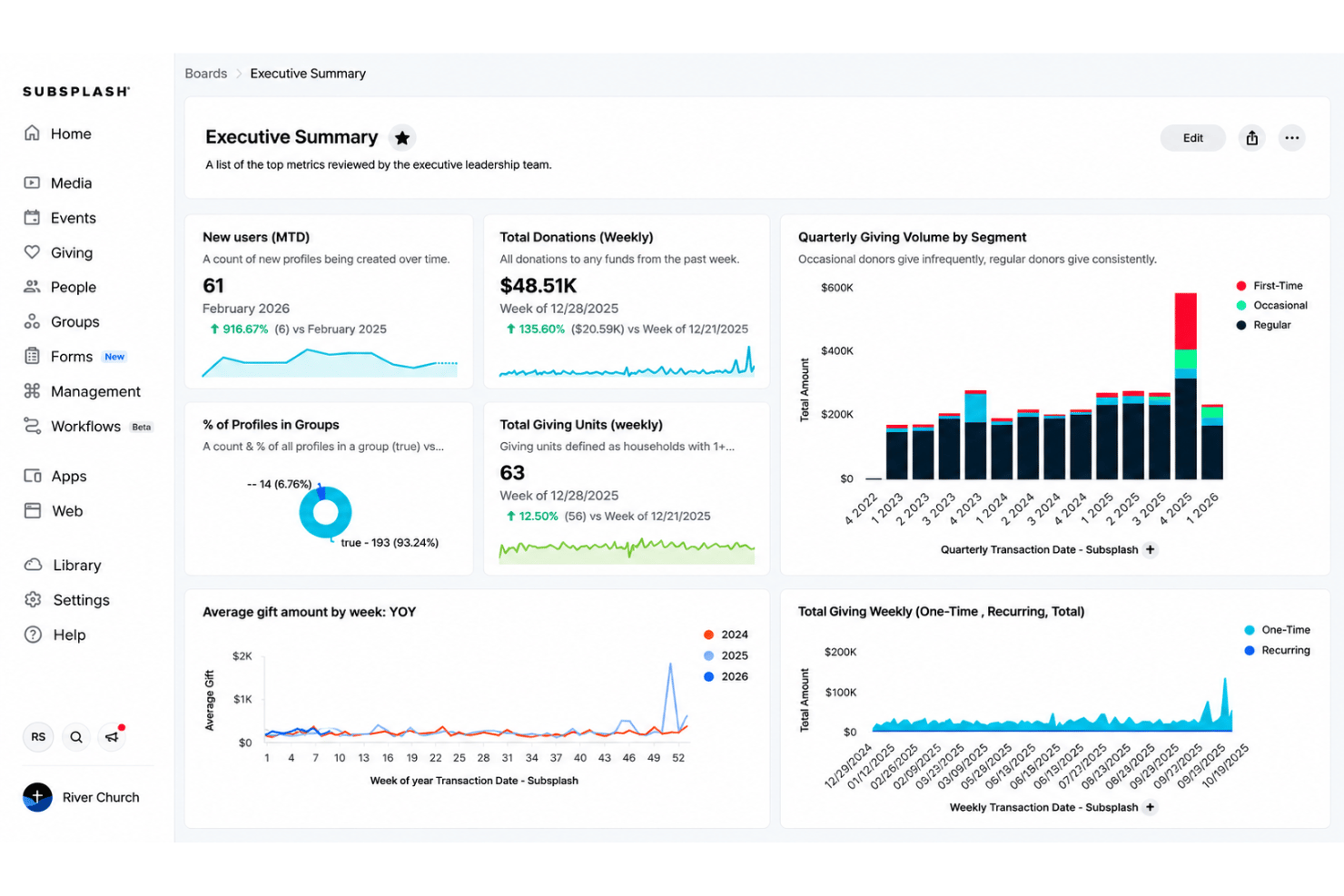Open the three-dots more options menu
The height and width of the screenshot is (896, 1344).
[x=1291, y=138]
